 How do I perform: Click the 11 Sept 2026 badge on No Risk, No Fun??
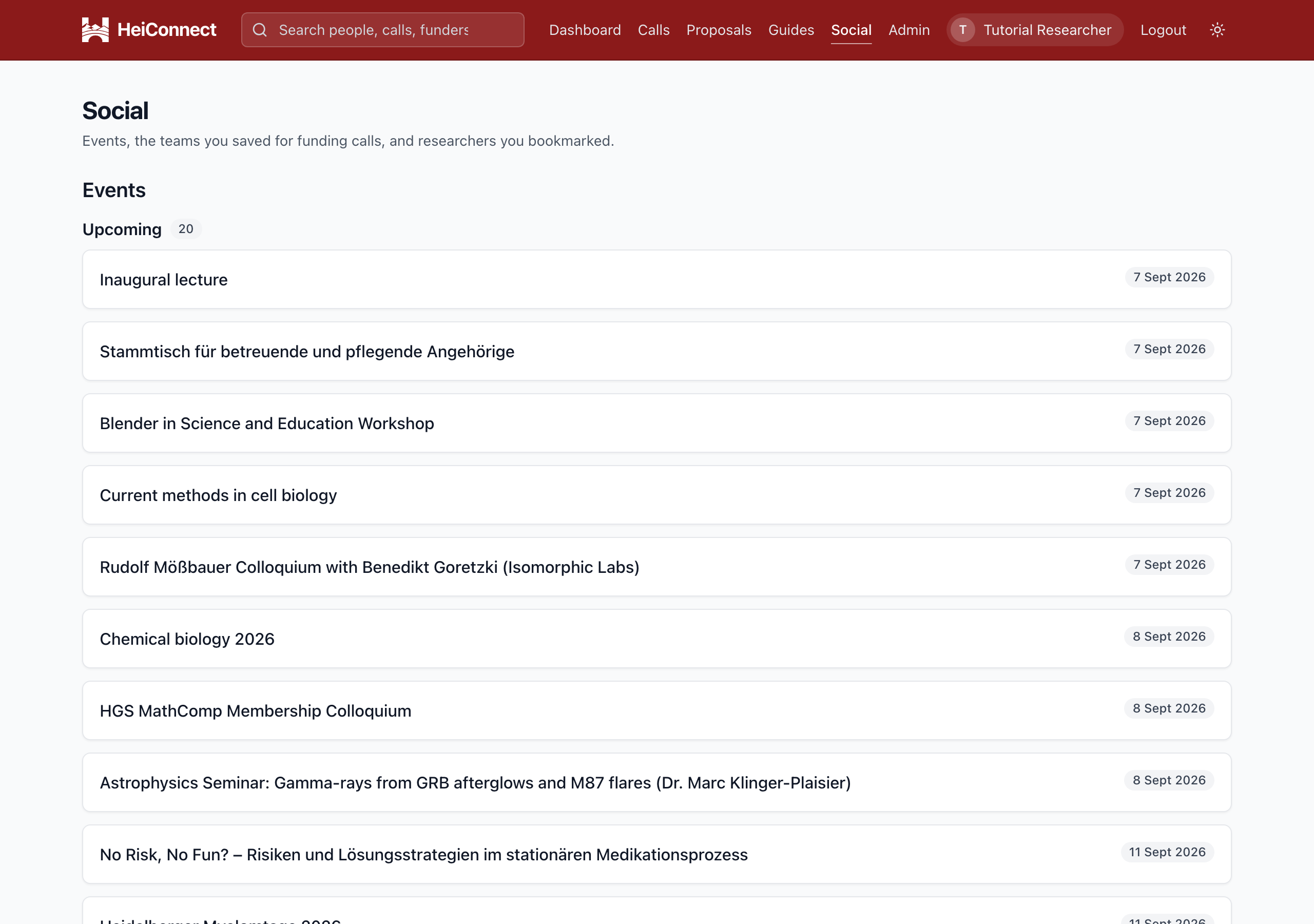1167,852
